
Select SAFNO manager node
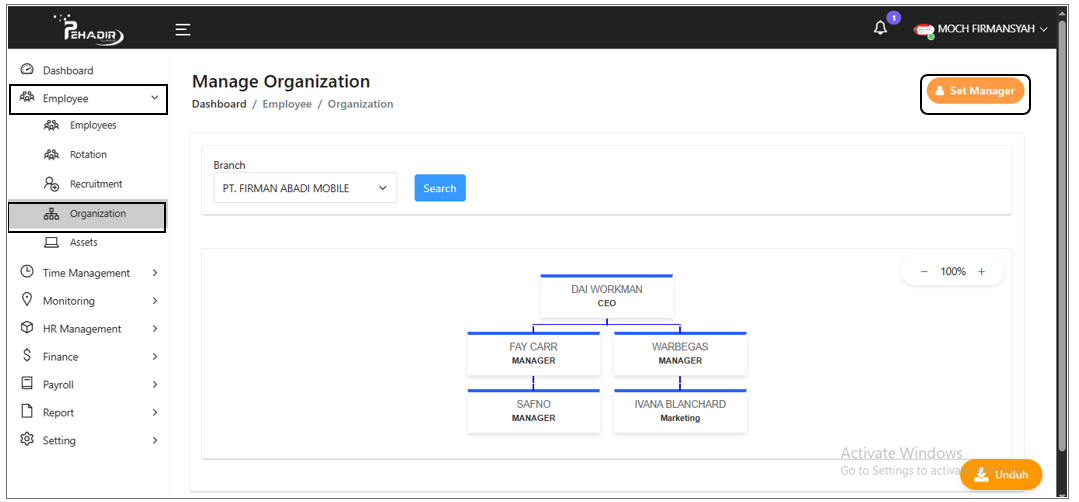tap(533, 411)
